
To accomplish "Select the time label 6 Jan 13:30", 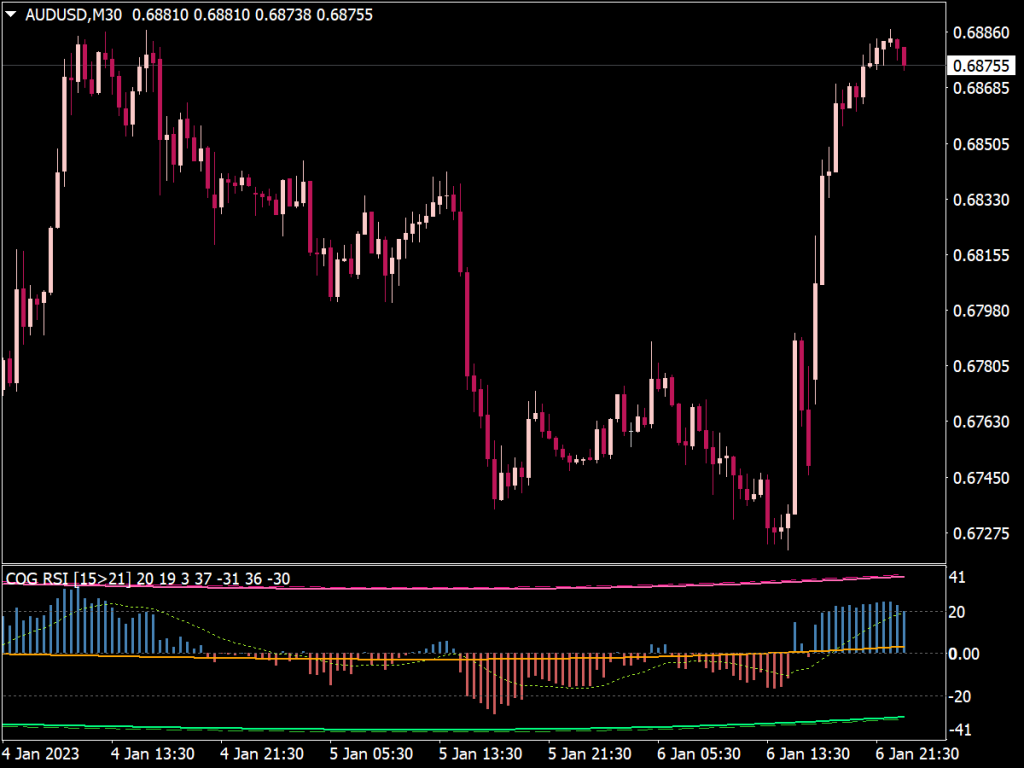I will (808, 754).
